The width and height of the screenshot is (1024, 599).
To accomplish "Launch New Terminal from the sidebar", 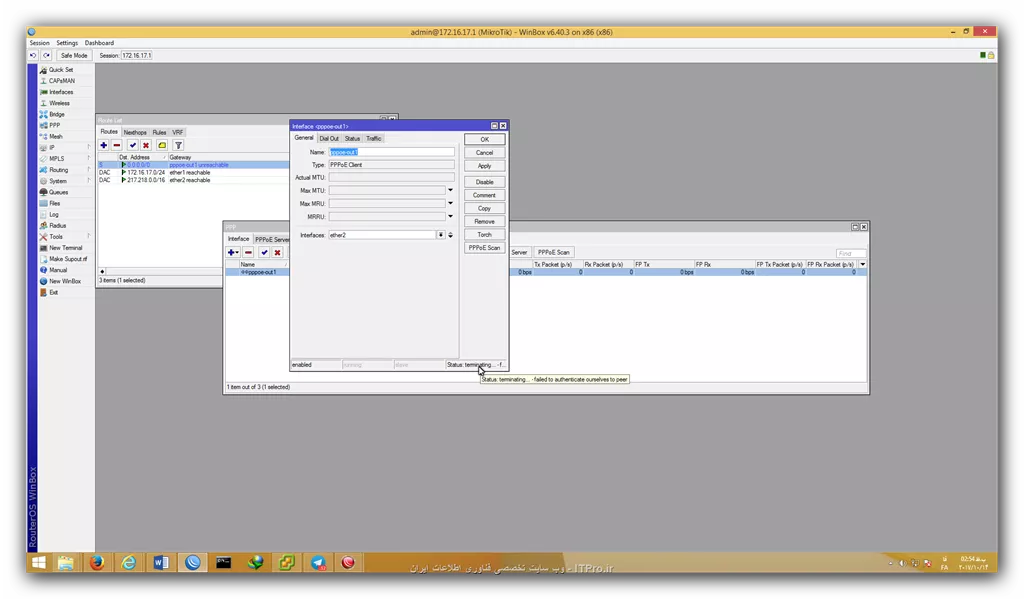I will tap(65, 248).
